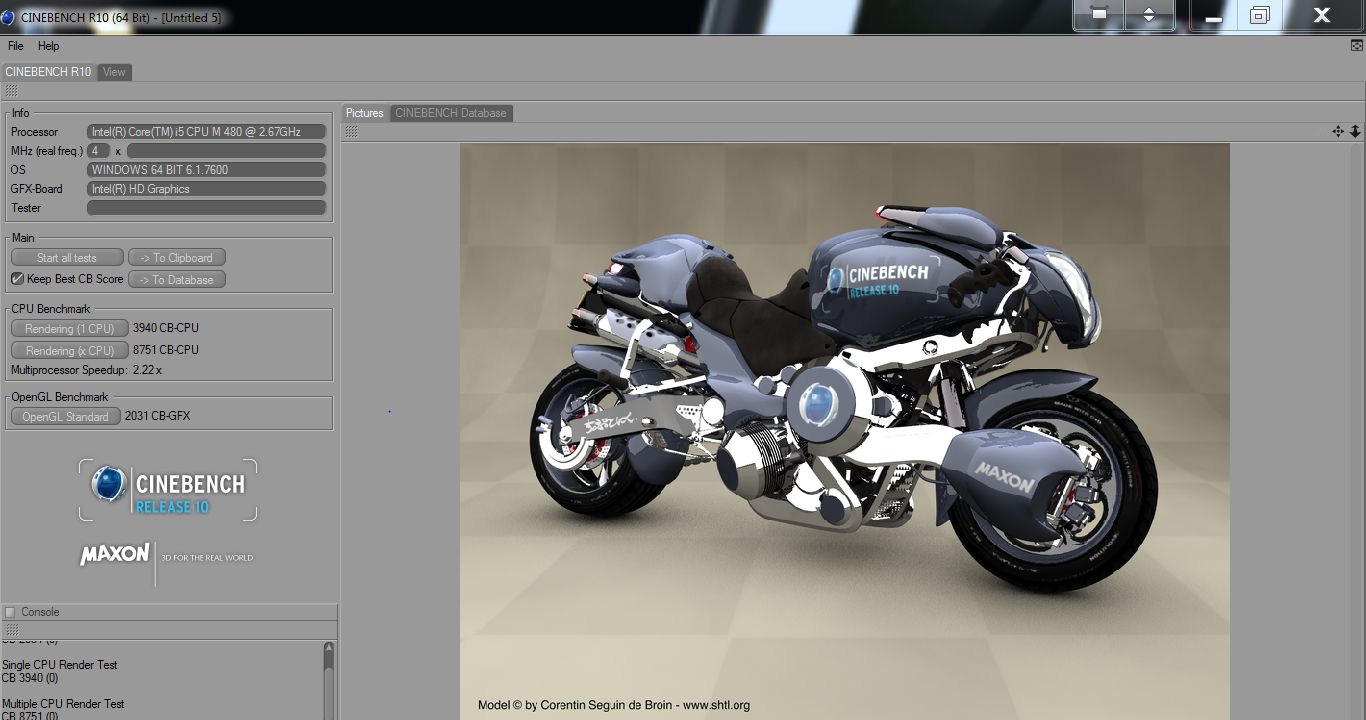Image resolution: width=1366 pixels, height=720 pixels.
Task: Click the grip handle below the Console label
Action: 11,630
